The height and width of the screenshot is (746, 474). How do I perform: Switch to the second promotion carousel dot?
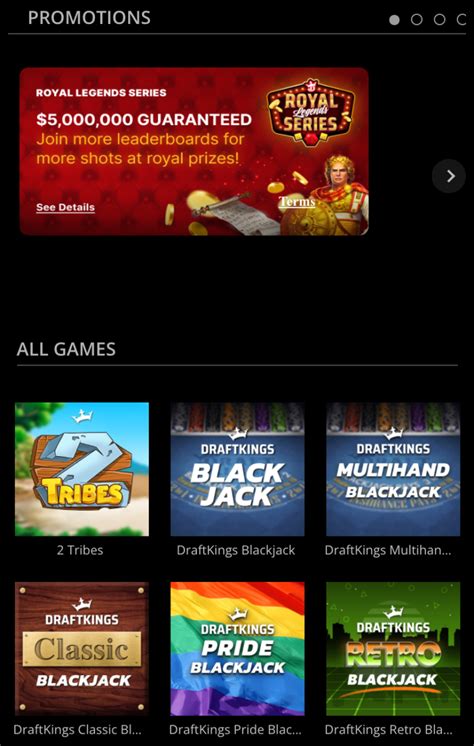416,20
